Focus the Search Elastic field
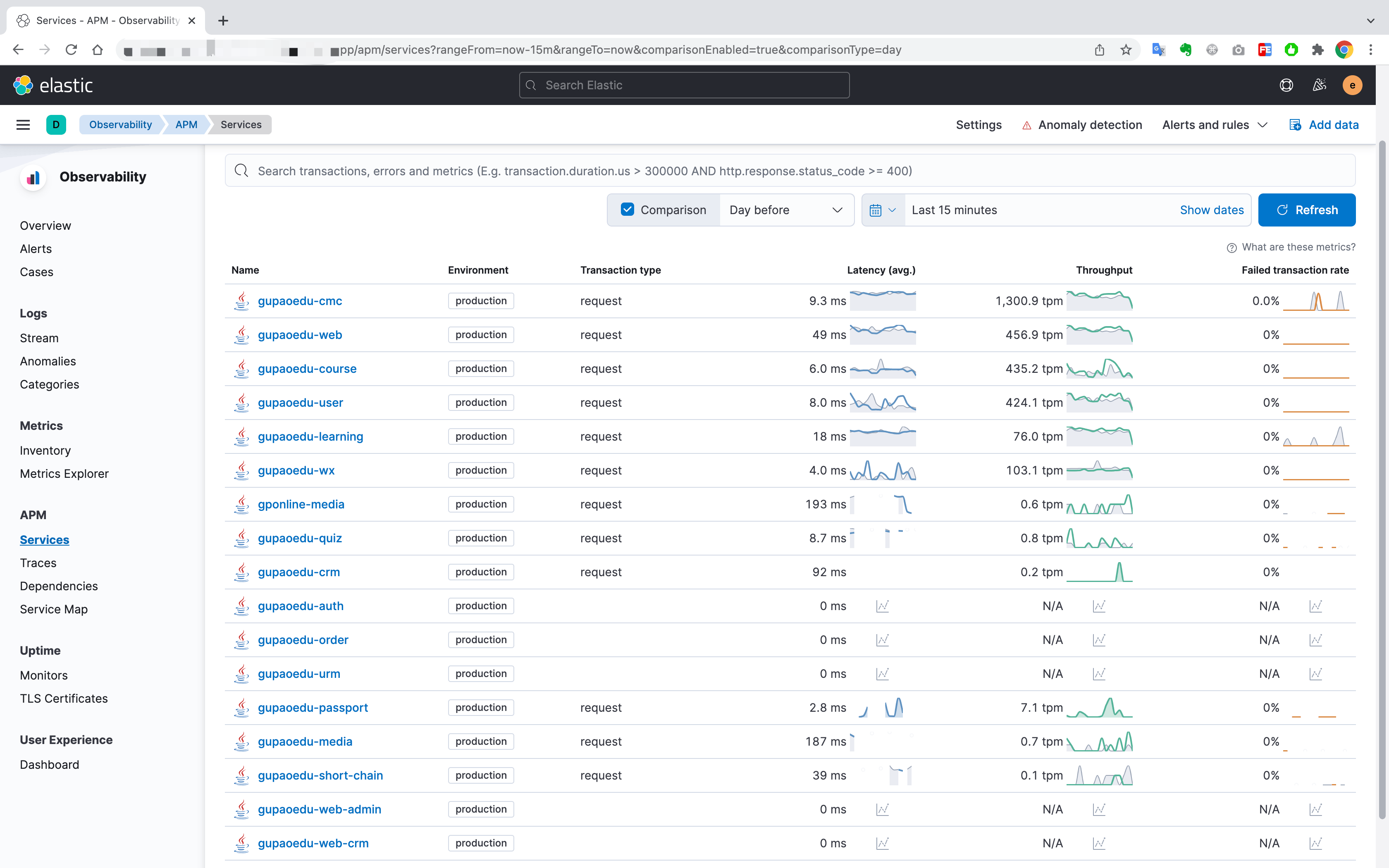This screenshot has height=868, width=1389. point(684,85)
